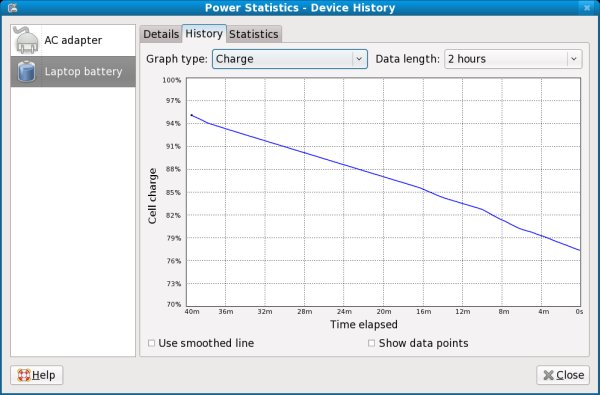This screenshot has width=600, height=395.
Task: Switch to the History tab
Action: click(204, 33)
